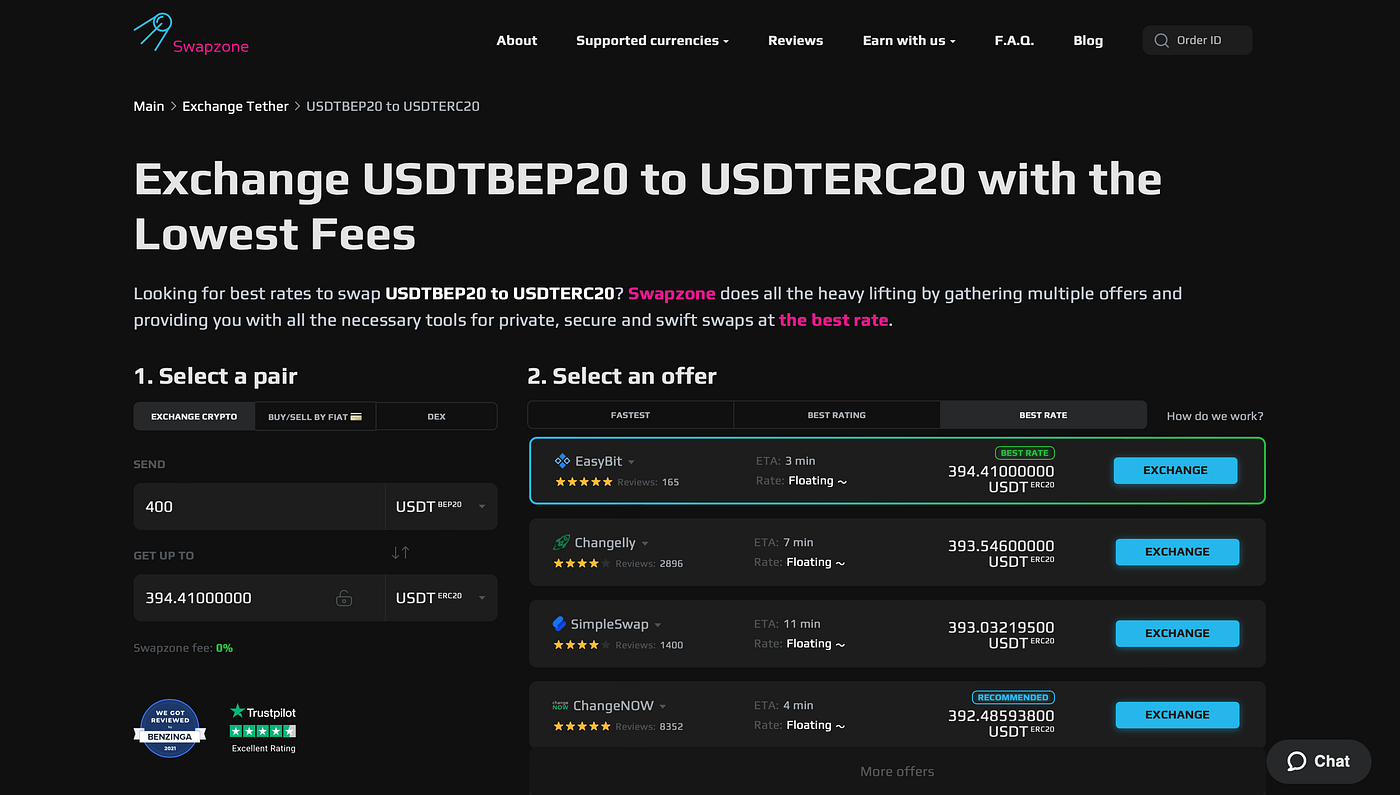Swap currencies with the up-down arrows icon

tap(400, 552)
